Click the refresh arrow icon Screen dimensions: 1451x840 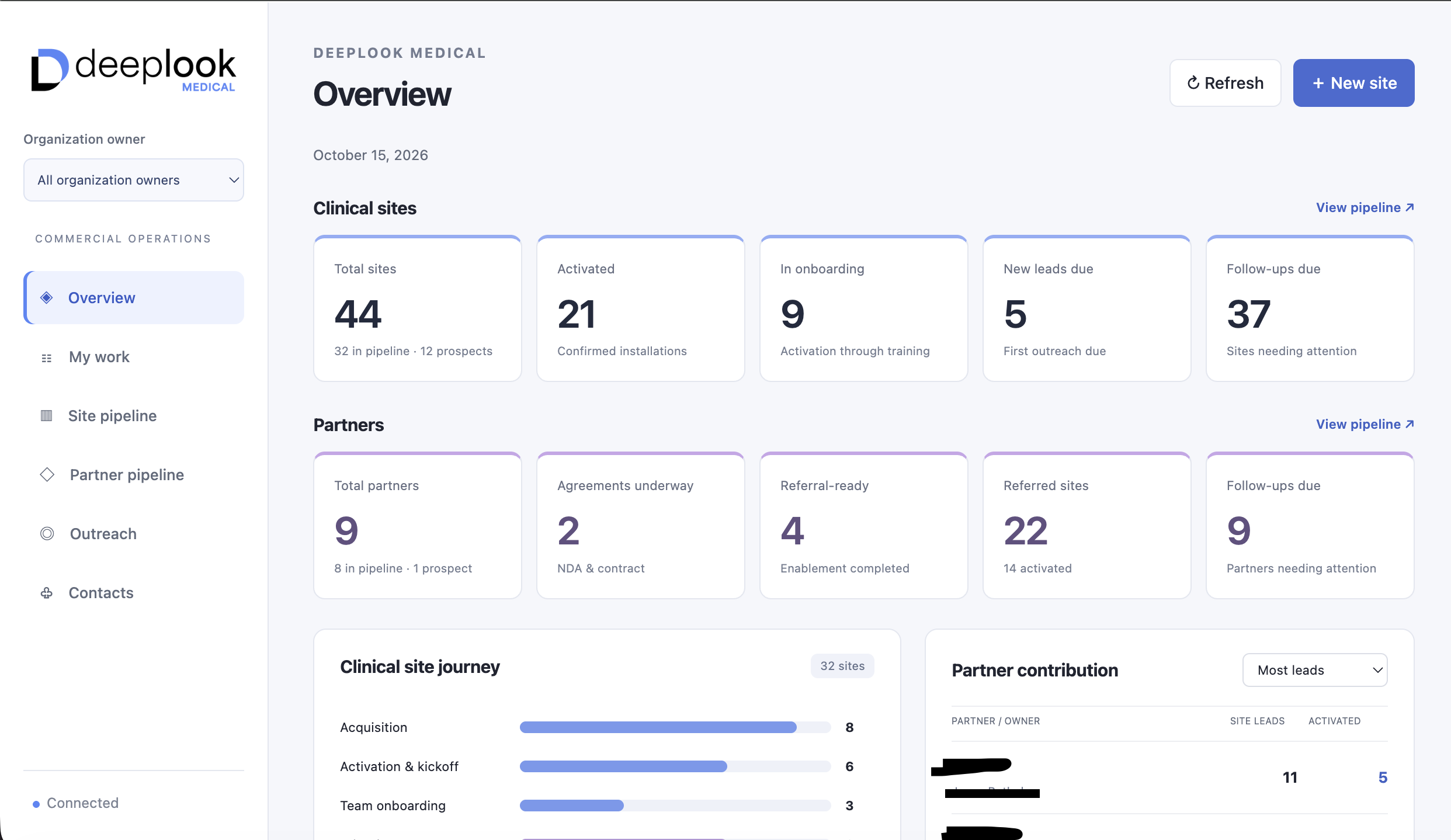pyautogui.click(x=1193, y=83)
